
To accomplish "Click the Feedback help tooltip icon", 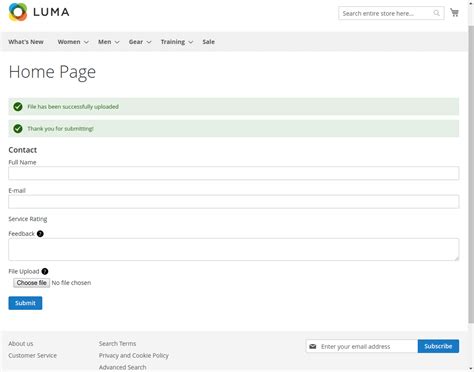I will tap(40, 234).
